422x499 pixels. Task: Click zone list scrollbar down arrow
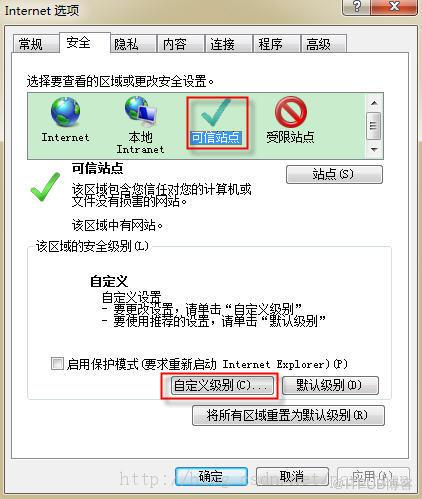click(374, 149)
